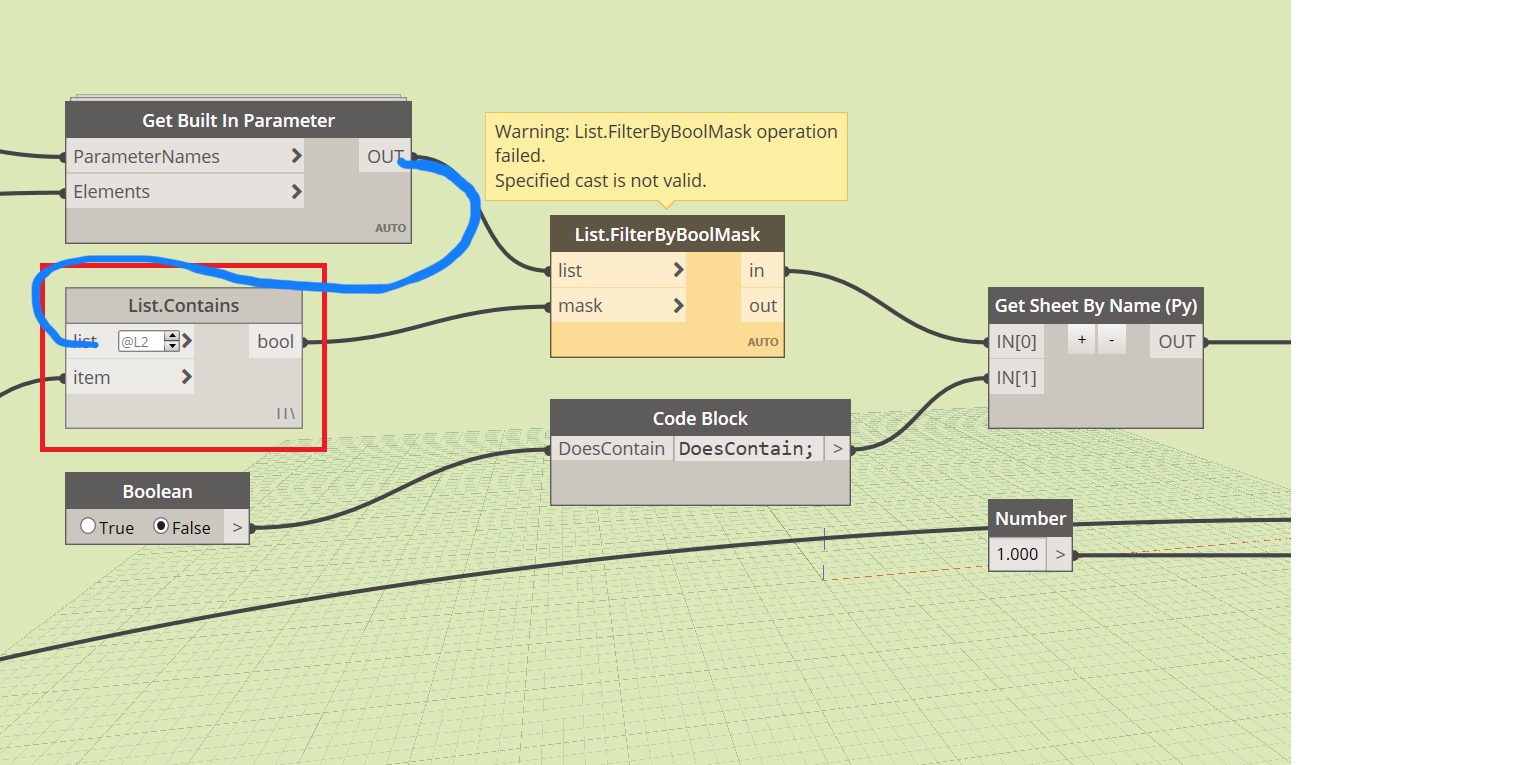
Task: Add an input with the + button
Action: pos(1082,340)
